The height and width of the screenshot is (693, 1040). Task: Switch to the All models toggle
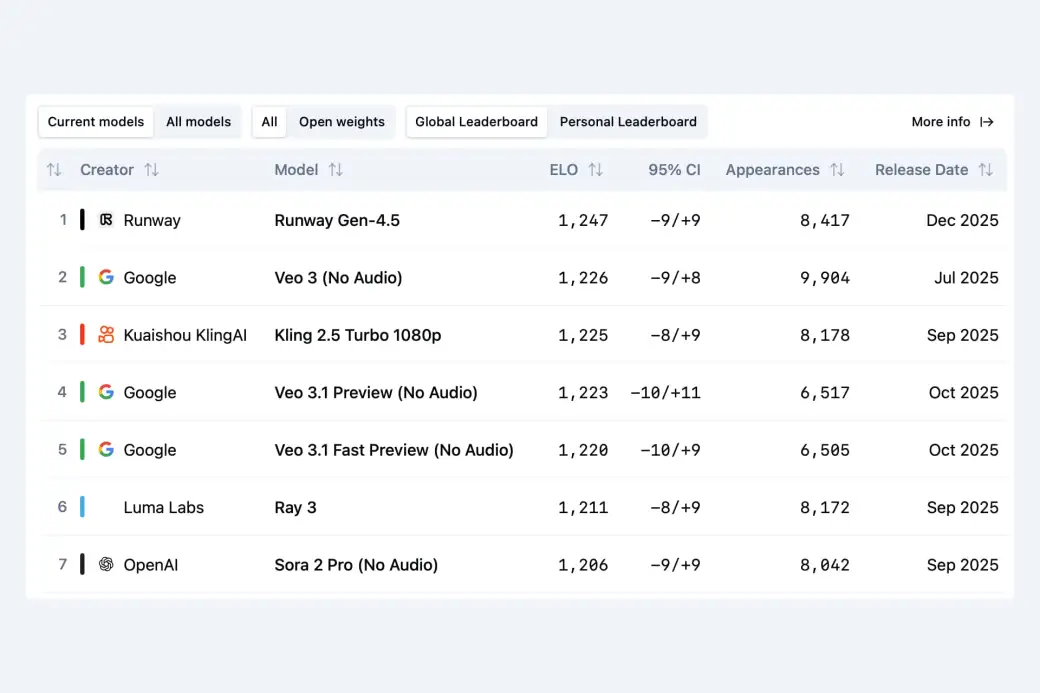pos(198,122)
